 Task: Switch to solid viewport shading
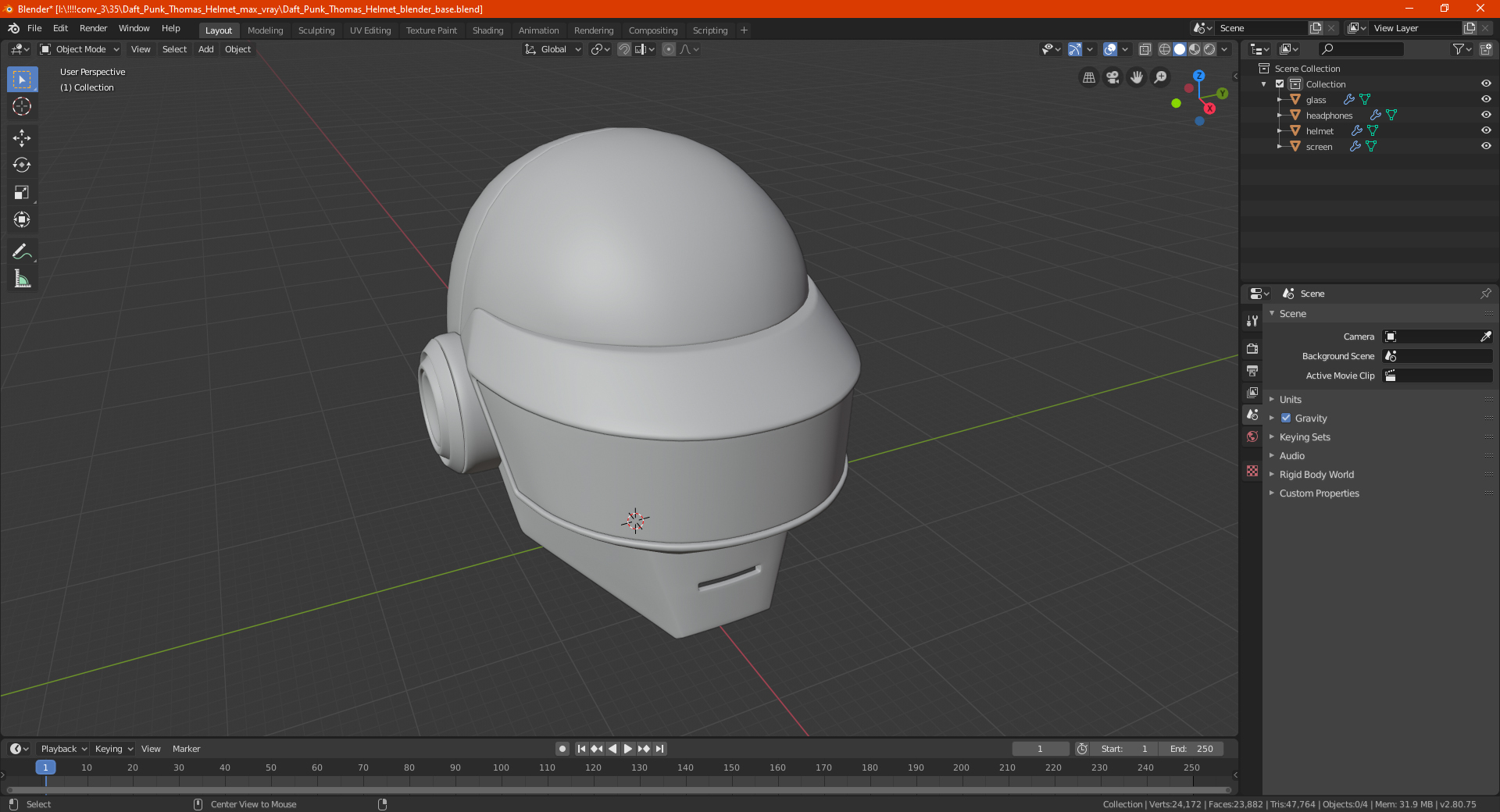(1180, 49)
